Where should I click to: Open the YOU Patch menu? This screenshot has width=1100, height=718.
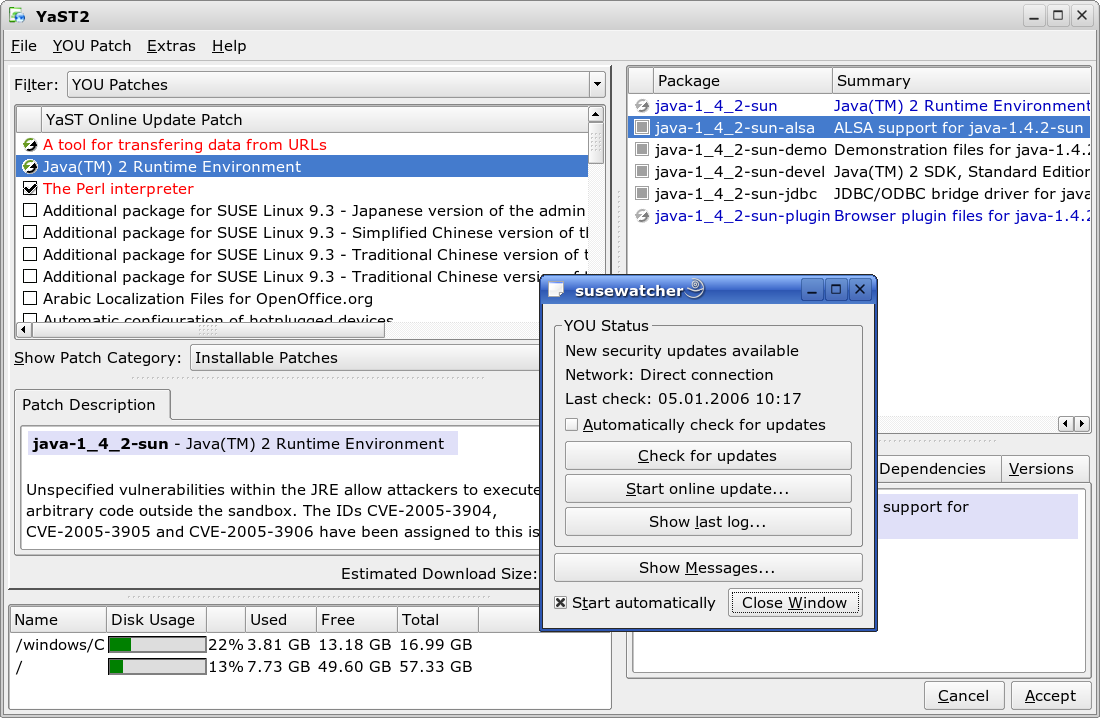coord(92,46)
